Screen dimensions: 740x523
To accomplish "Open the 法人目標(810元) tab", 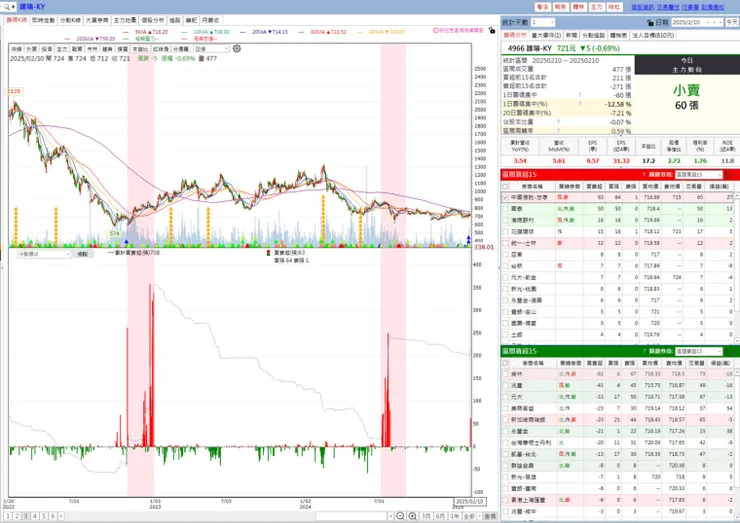I will coord(653,35).
